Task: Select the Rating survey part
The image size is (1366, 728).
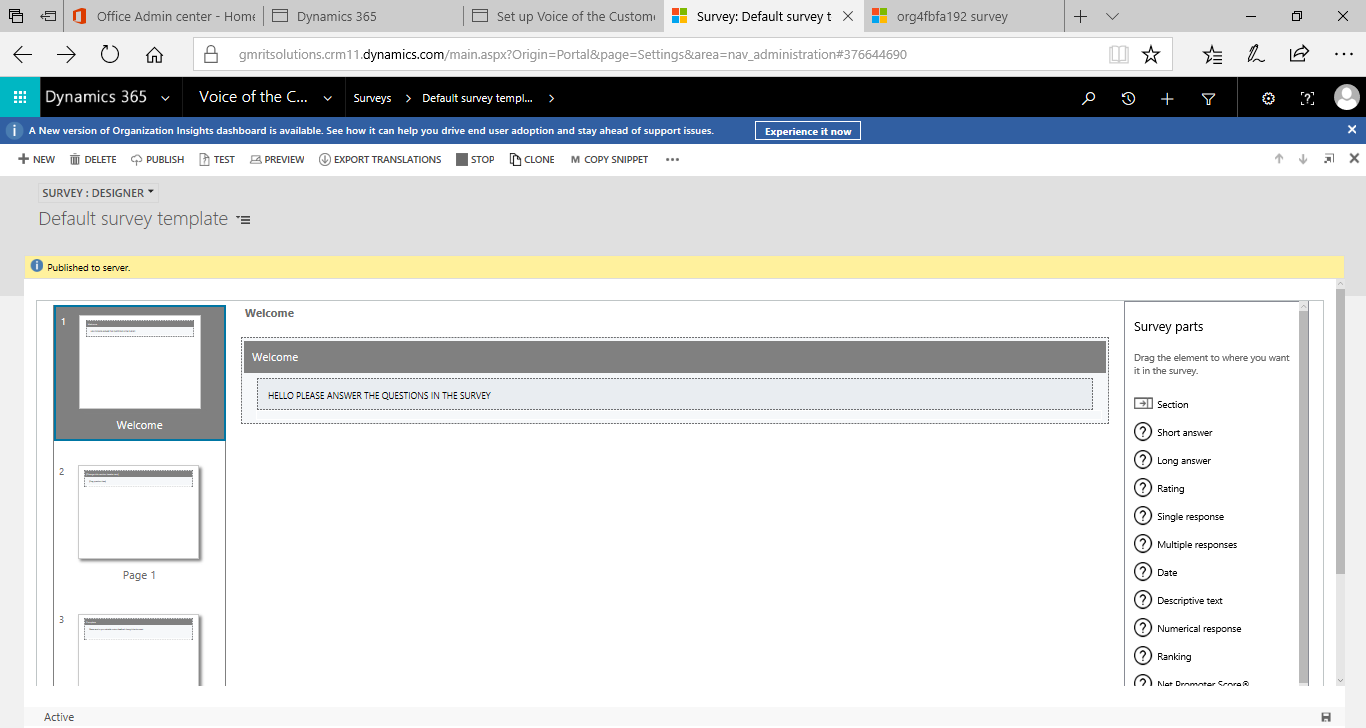Action: (x=1159, y=488)
